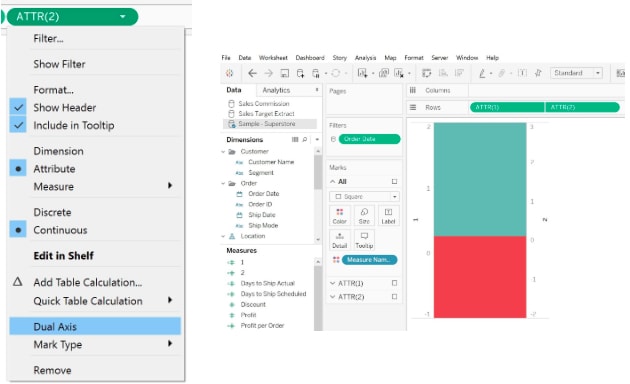
Task: Collapse the Order folder in Dimensions
Action: point(223,184)
